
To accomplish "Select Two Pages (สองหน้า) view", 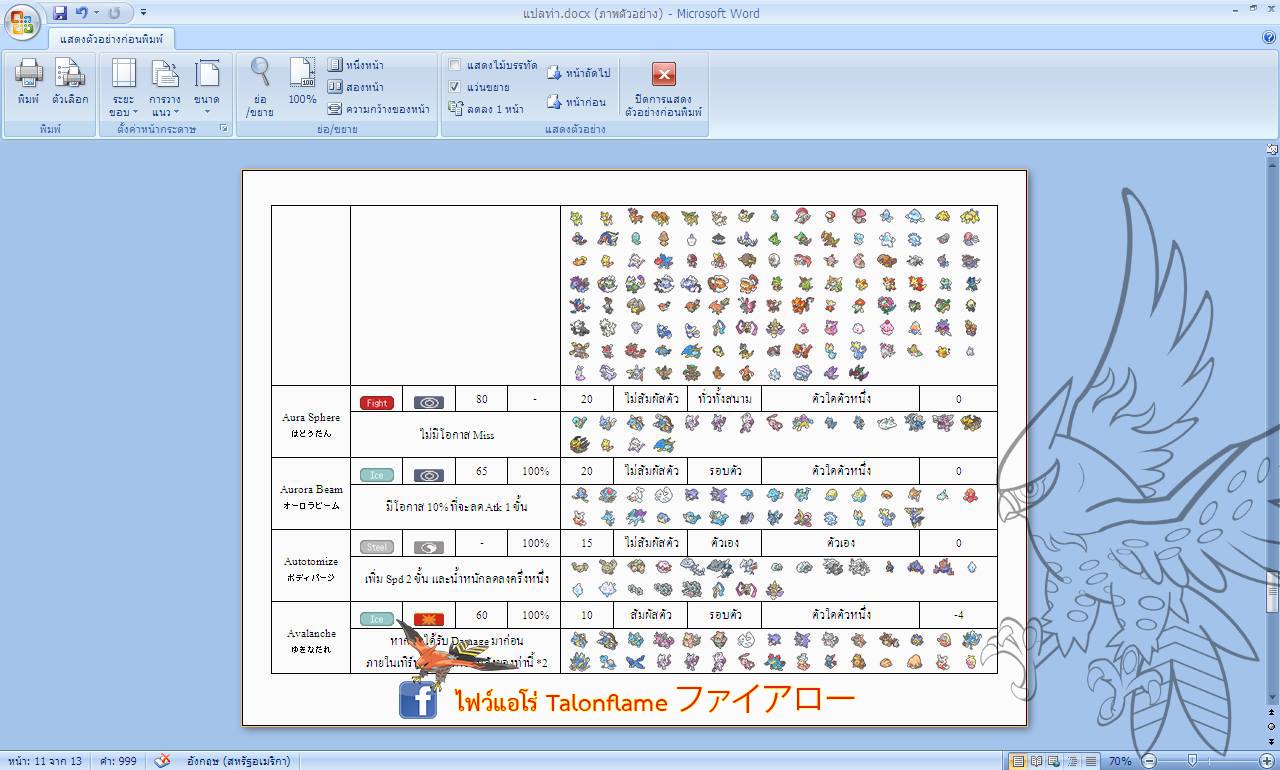I will [356, 87].
